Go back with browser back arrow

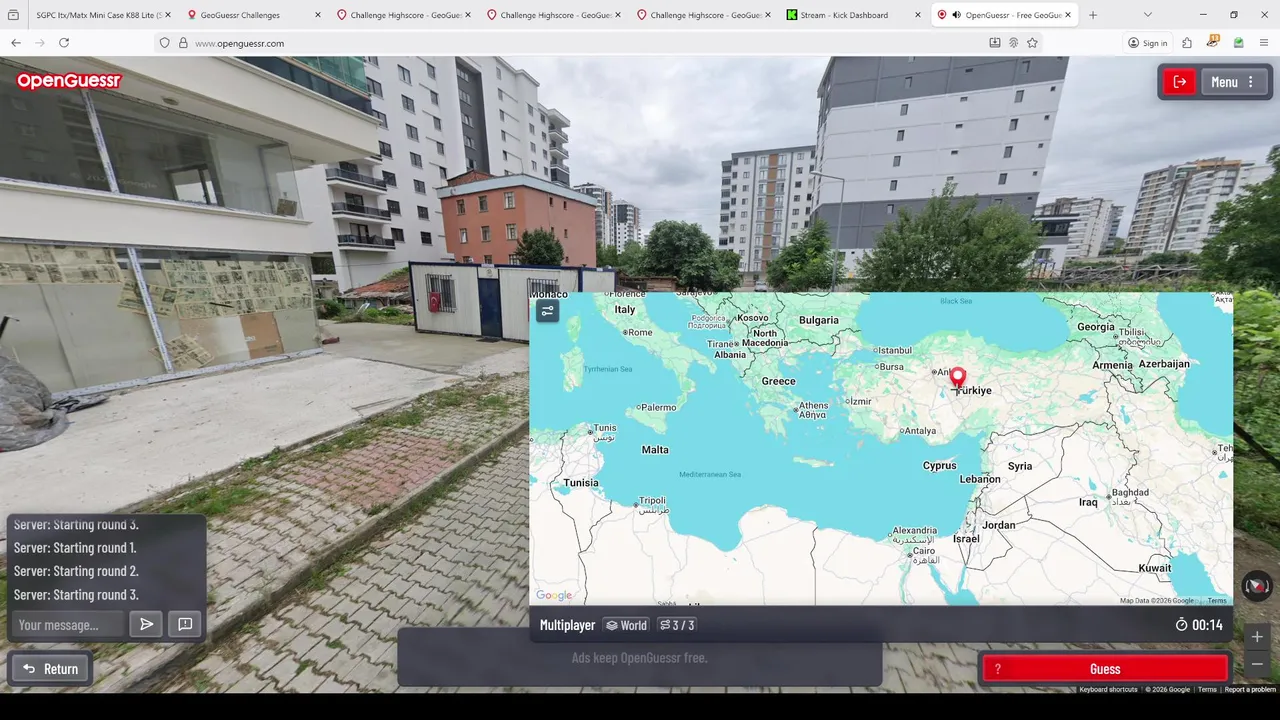(16, 43)
